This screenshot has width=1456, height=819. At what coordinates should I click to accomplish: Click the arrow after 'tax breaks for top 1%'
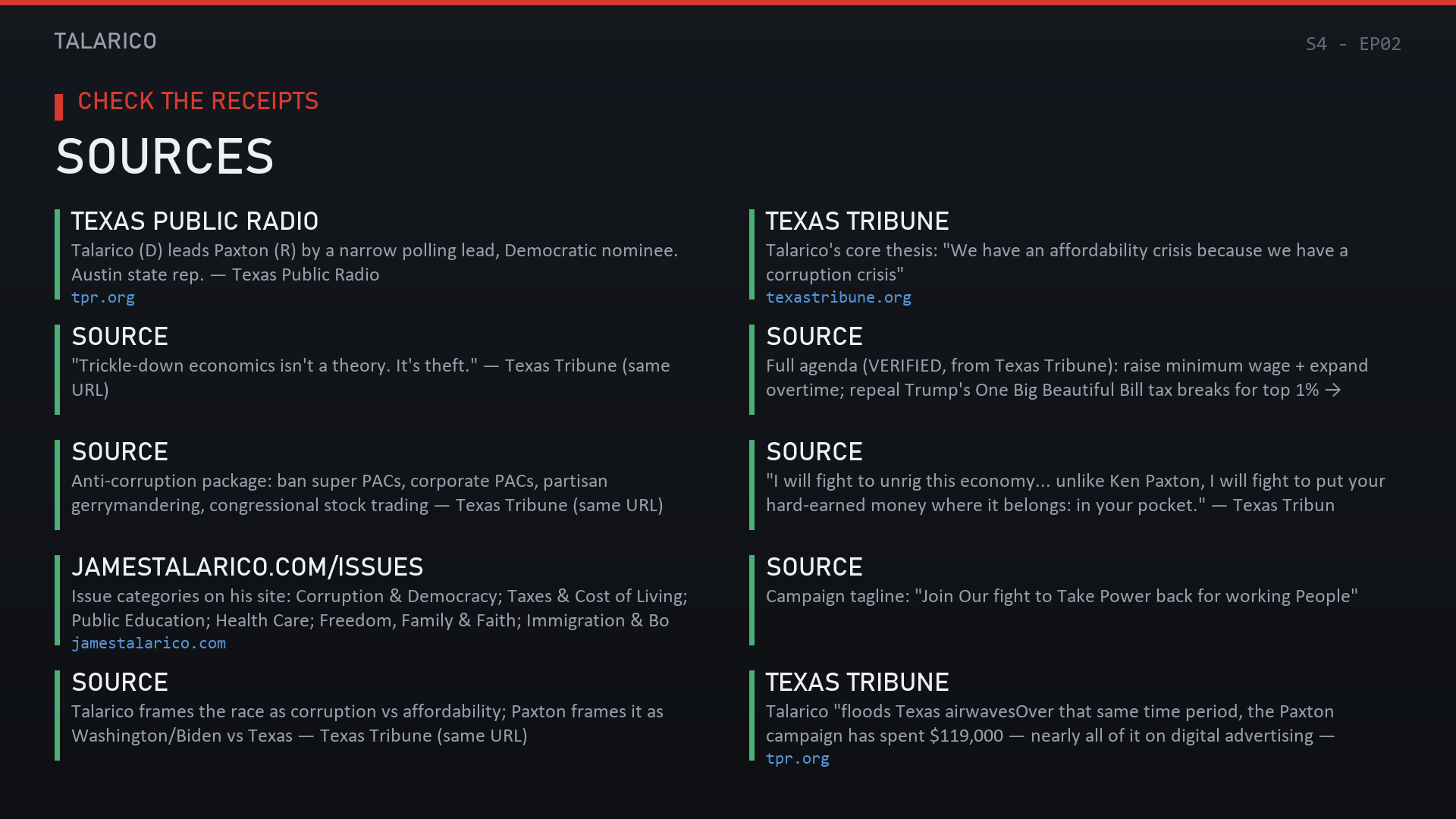1333,391
